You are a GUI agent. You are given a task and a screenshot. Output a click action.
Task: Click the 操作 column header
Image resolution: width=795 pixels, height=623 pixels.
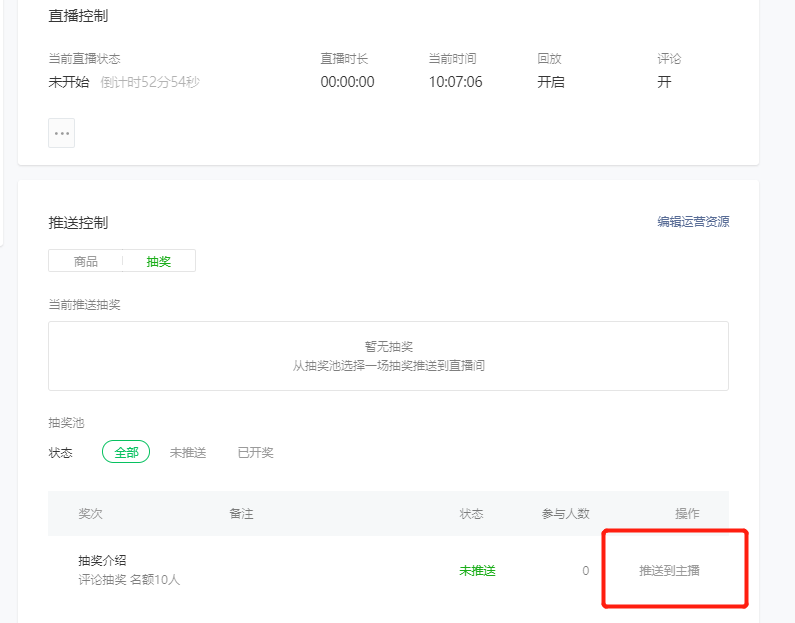687,513
